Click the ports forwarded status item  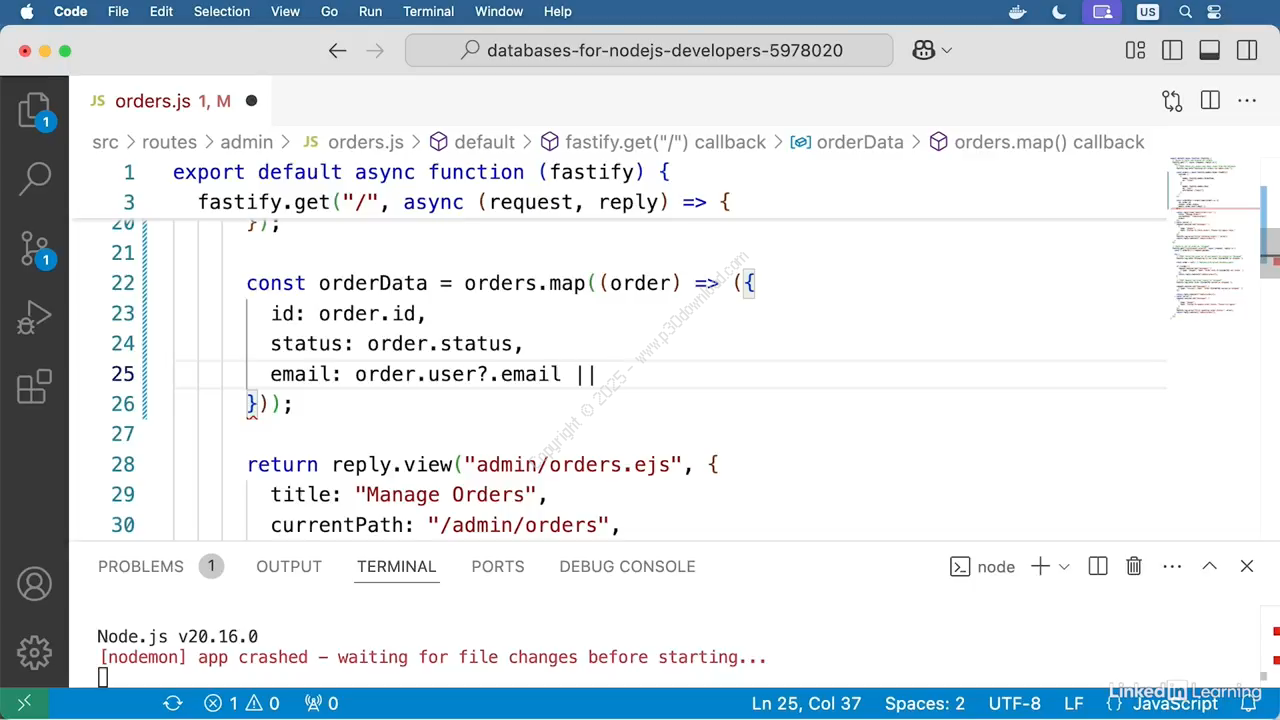pos(321,703)
